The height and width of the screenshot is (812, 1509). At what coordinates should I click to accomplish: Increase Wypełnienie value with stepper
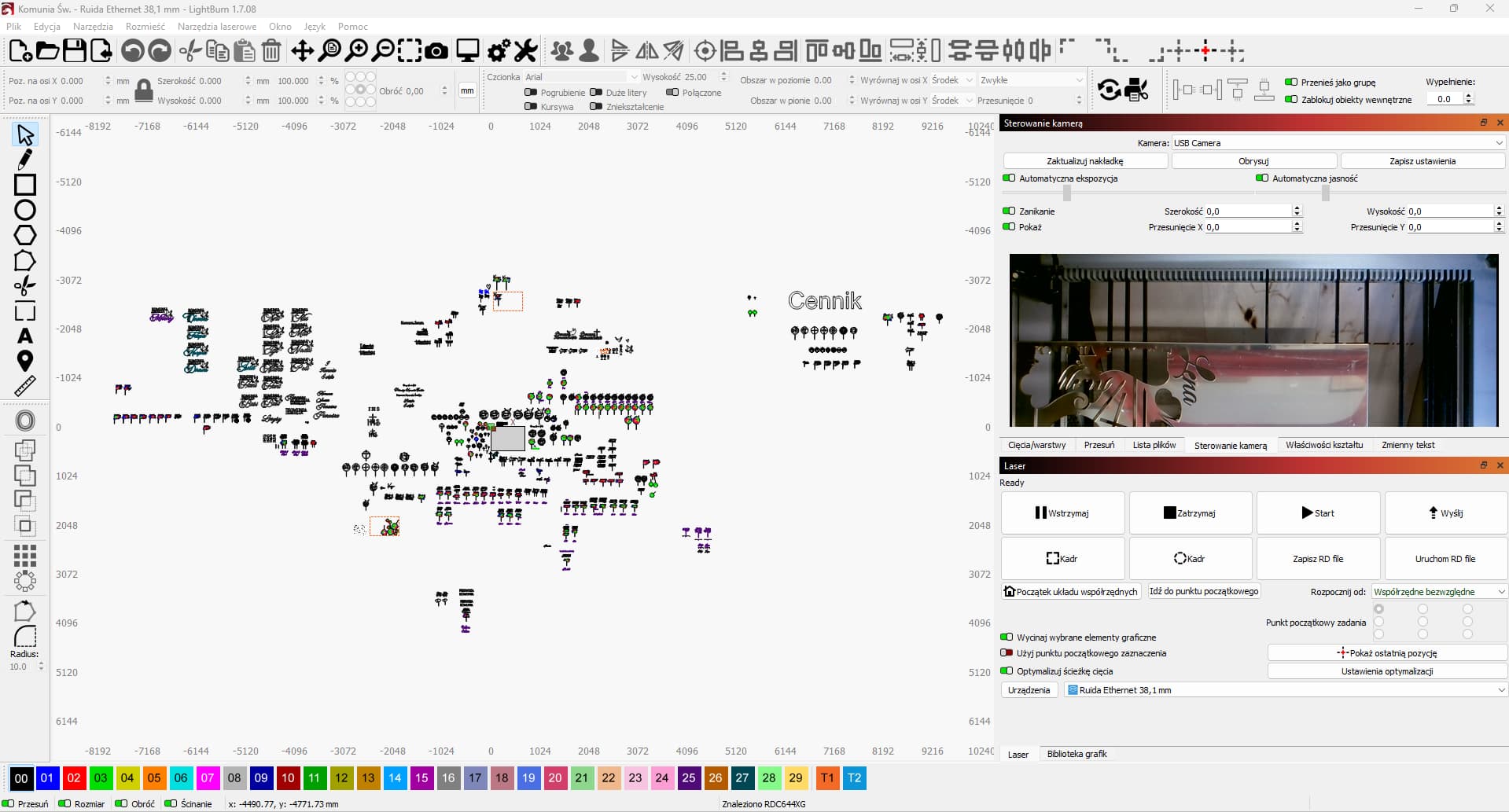[x=1468, y=96]
